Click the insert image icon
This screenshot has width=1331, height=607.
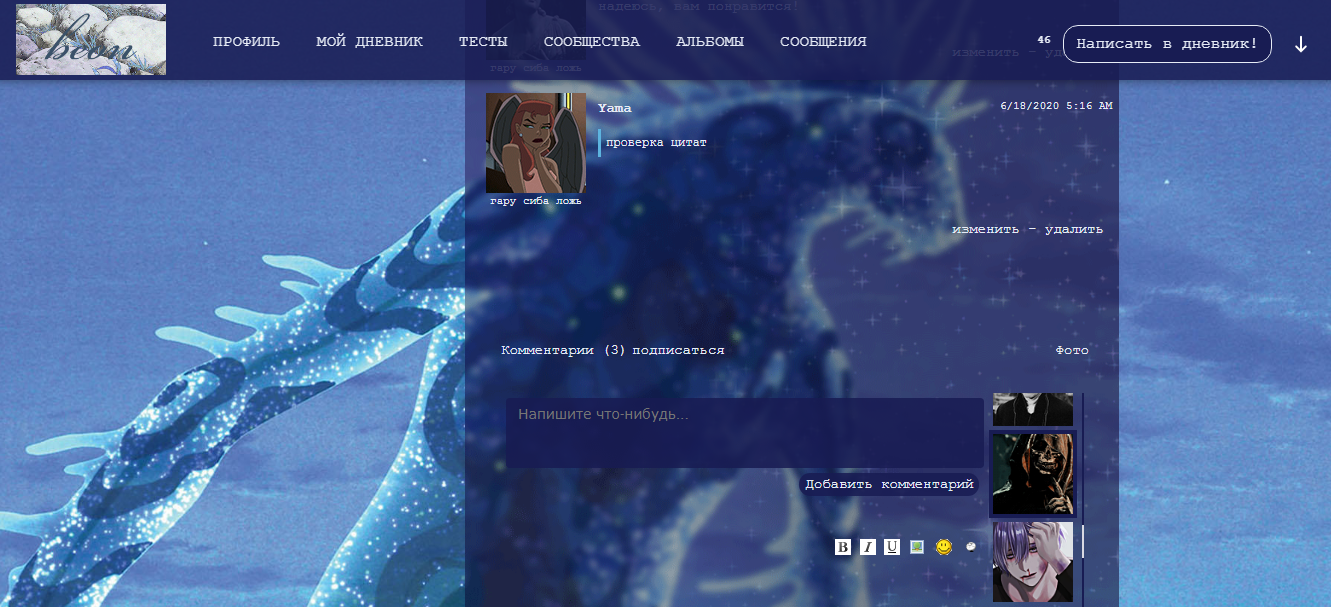click(917, 547)
